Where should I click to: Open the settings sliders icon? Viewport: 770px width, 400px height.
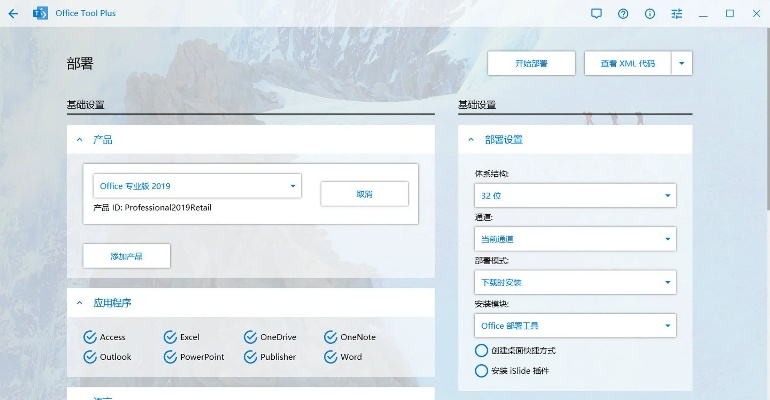677,14
